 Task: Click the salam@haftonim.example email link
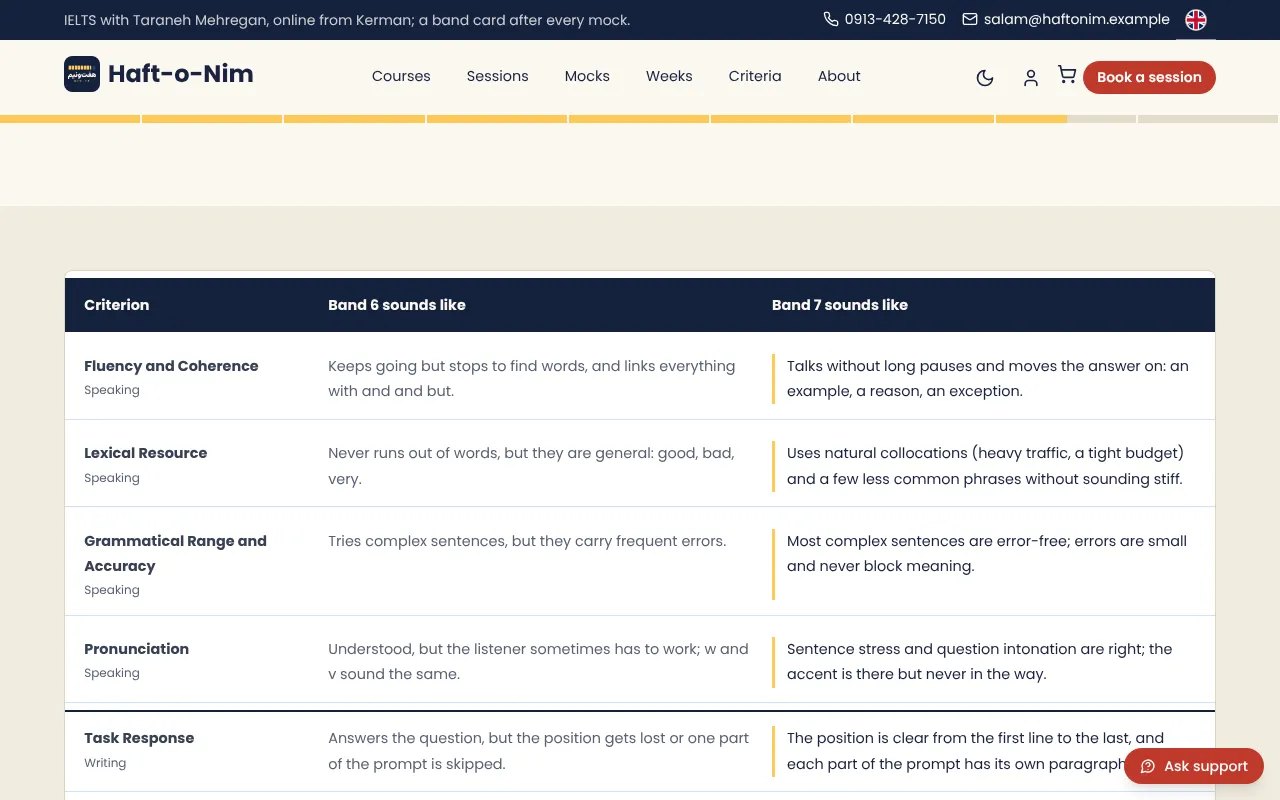click(x=1076, y=19)
